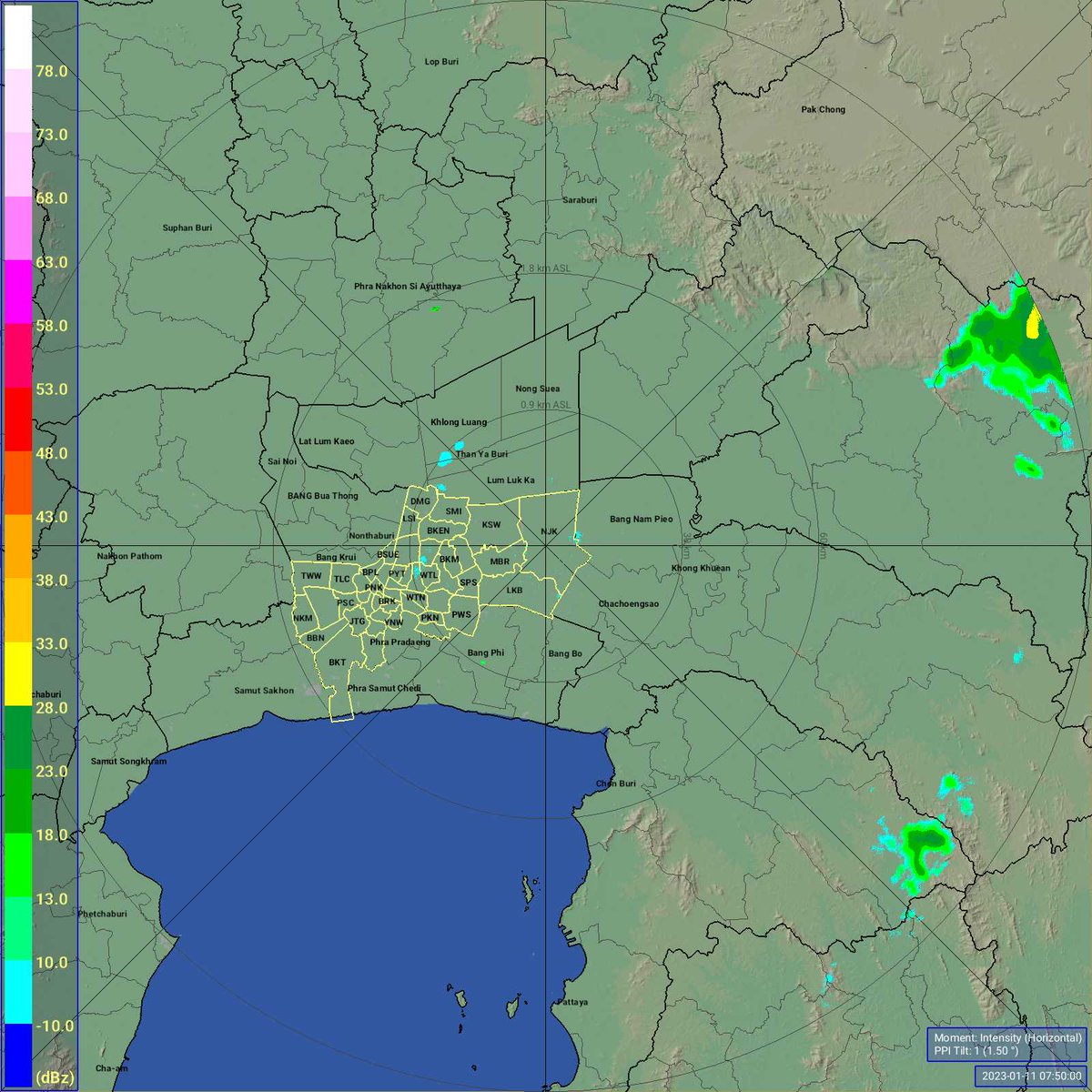Screen dimensions: 1092x1092
Task: Click the 'Chon Buri' map label
Action: tap(616, 784)
